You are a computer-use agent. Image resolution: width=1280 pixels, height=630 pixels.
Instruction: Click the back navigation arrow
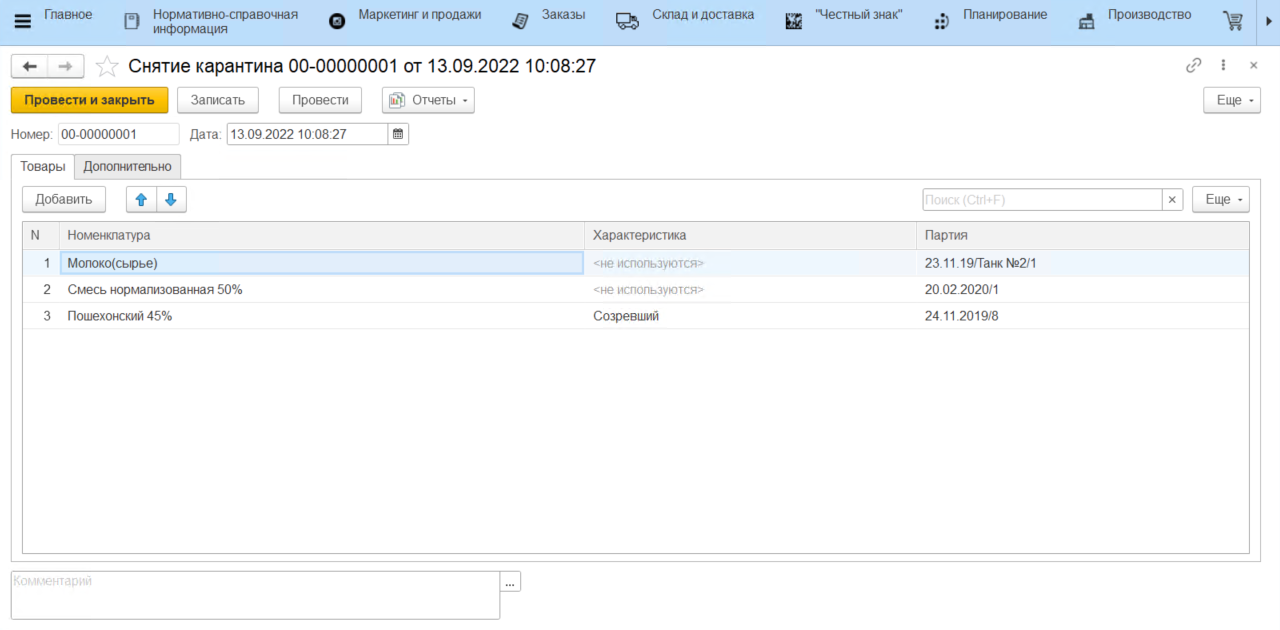pos(29,66)
